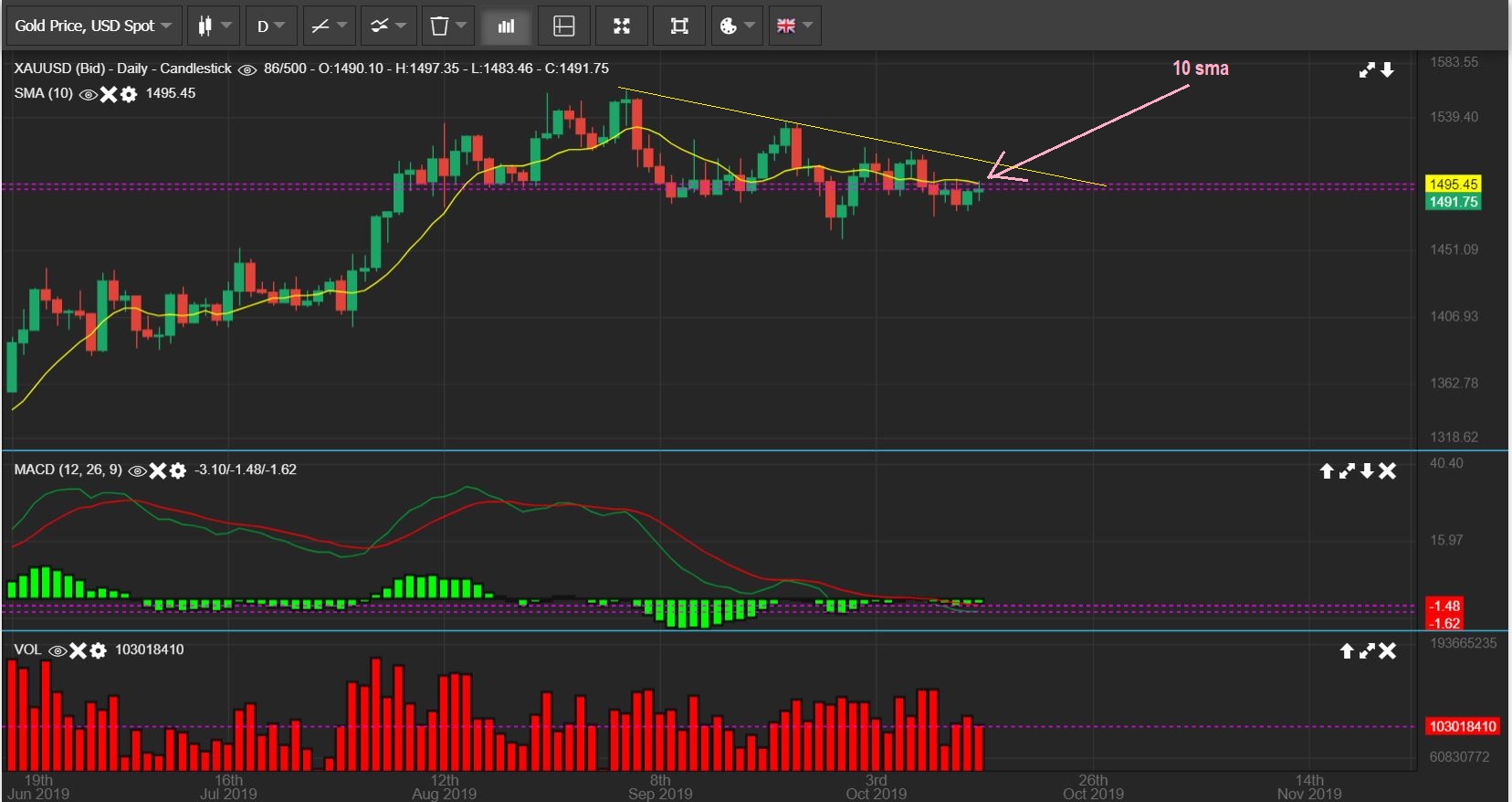The image size is (1512, 802).
Task: Toggle the crosshair layout tool
Action: coord(564,26)
